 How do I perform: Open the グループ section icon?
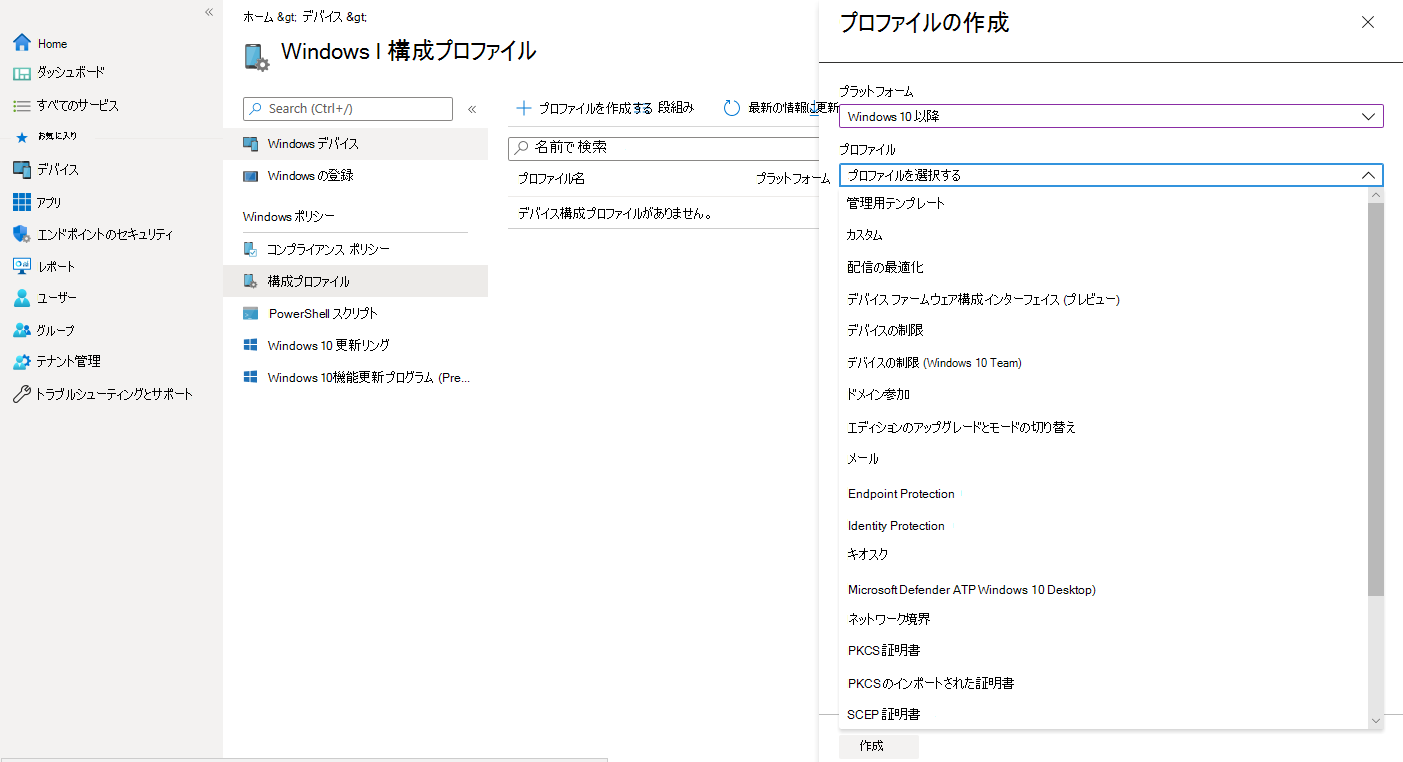click(20, 329)
